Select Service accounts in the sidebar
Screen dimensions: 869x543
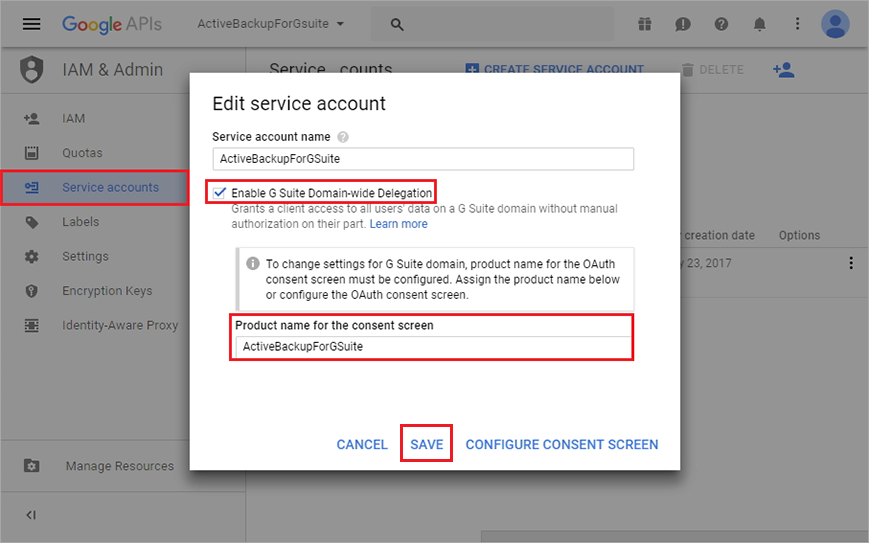(x=95, y=187)
